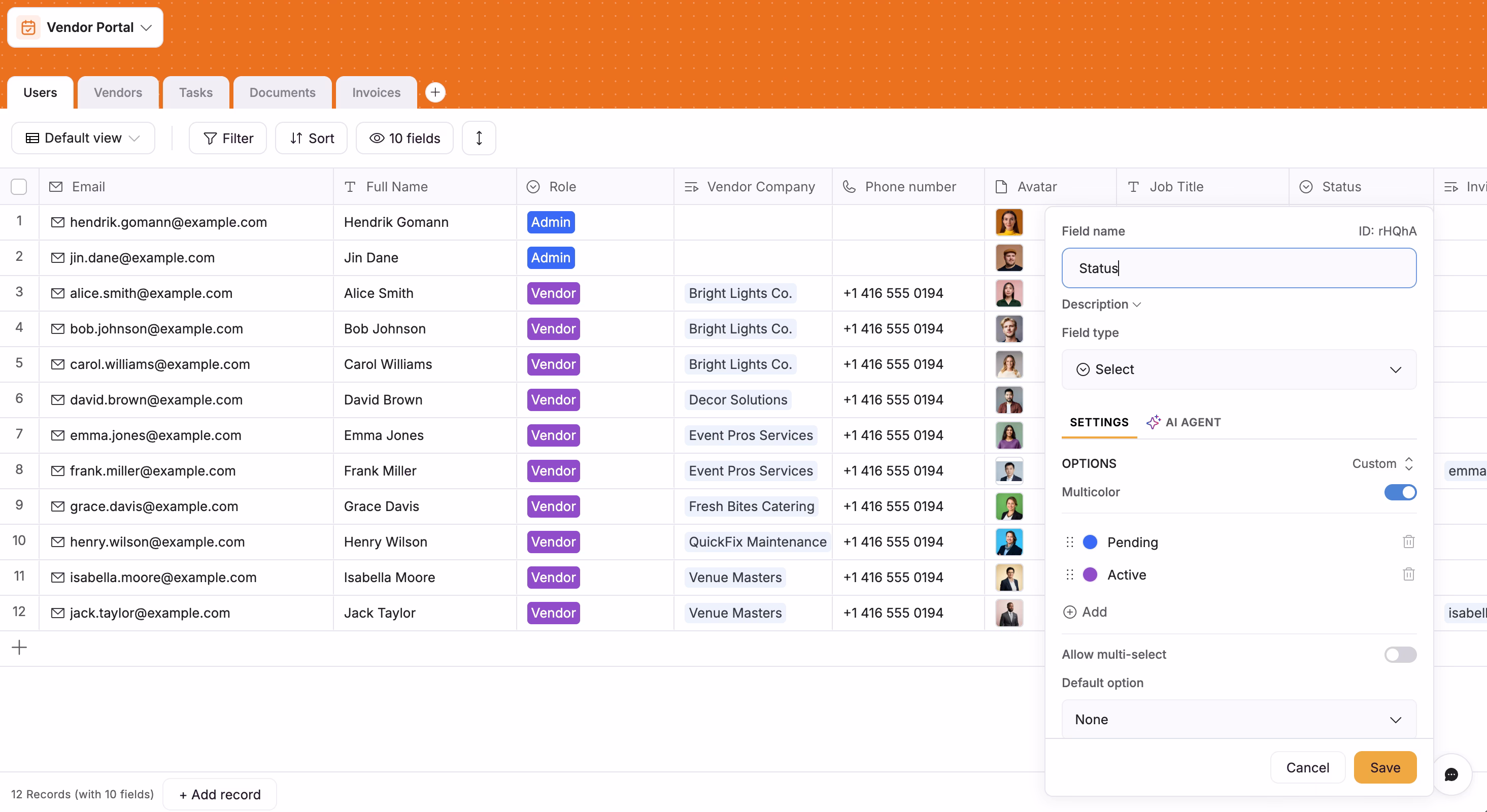Image resolution: width=1487 pixels, height=812 pixels.
Task: Delete the Pending option with trash icon
Action: click(x=1408, y=542)
